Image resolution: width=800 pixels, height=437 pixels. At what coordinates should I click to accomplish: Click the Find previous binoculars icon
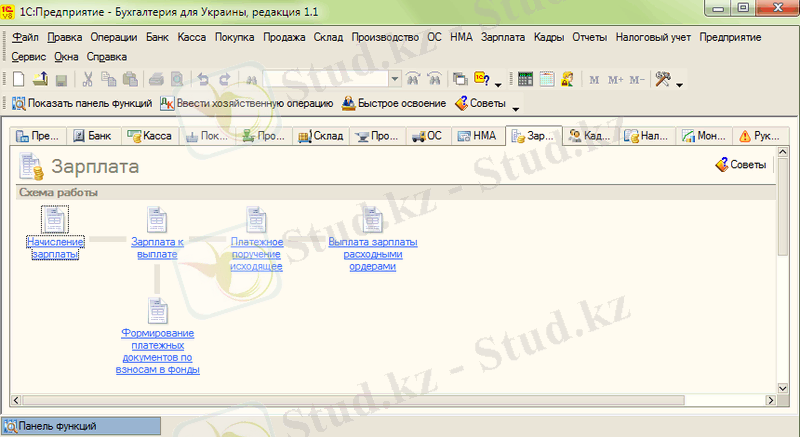(413, 79)
